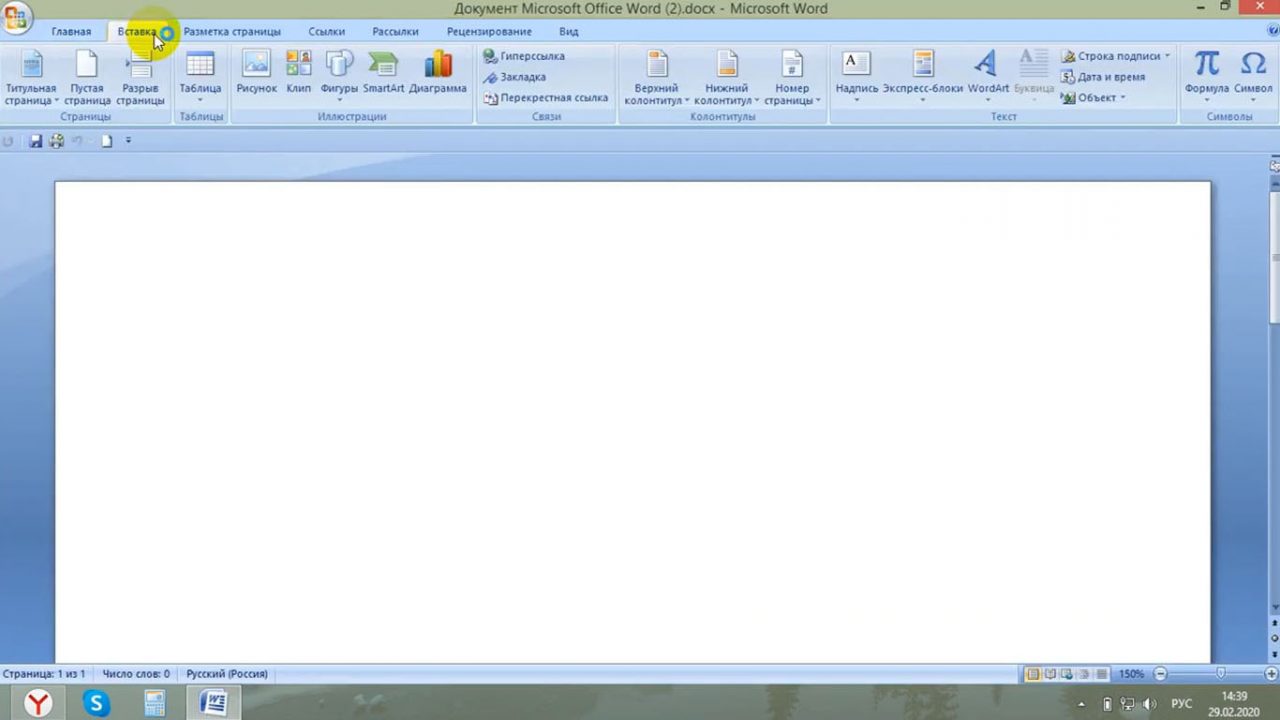Insert a chart with Диаграмма
The height and width of the screenshot is (720, 1280).
[437, 72]
